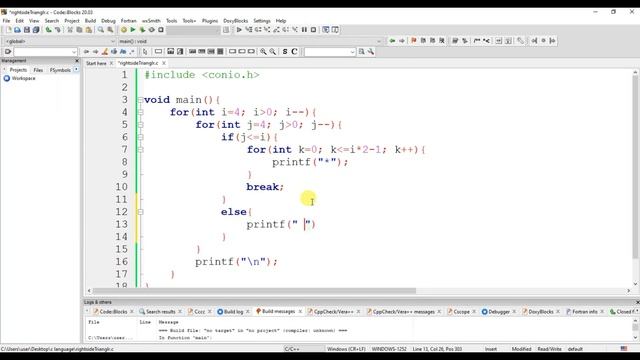Screen dimensions: 640x360
Task: Click the New file toolbar icon
Action: (9, 30)
